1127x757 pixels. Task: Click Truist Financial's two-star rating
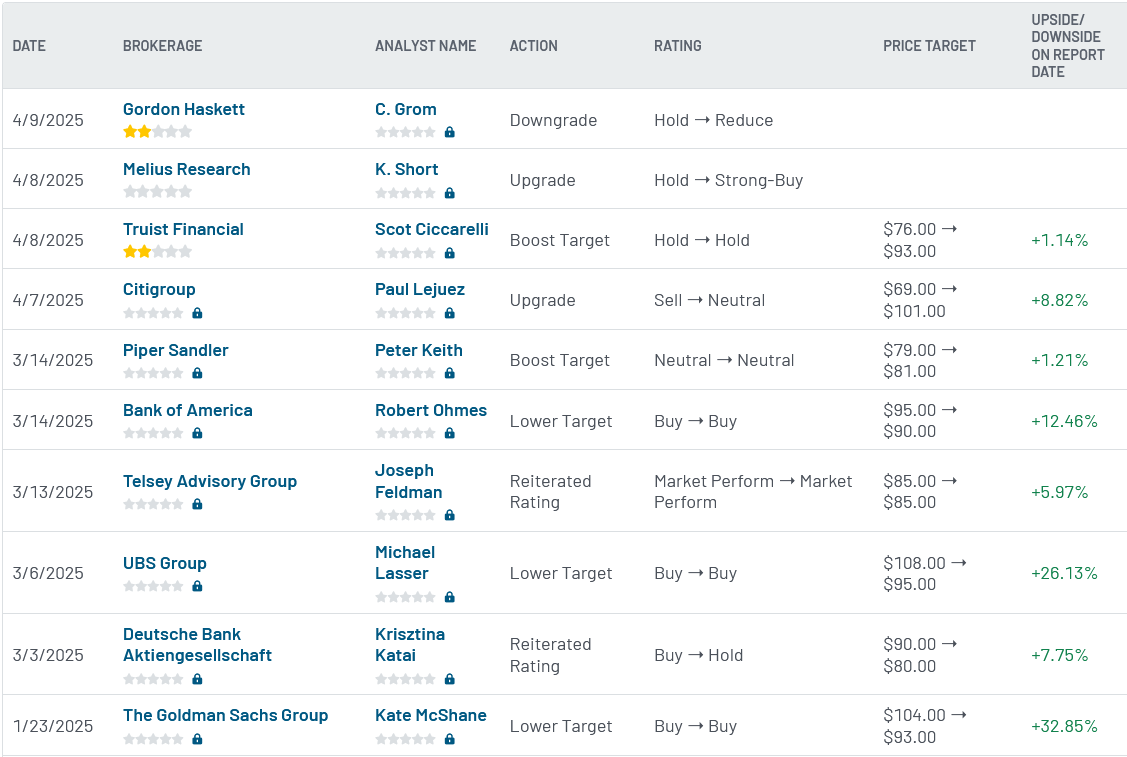point(157,252)
